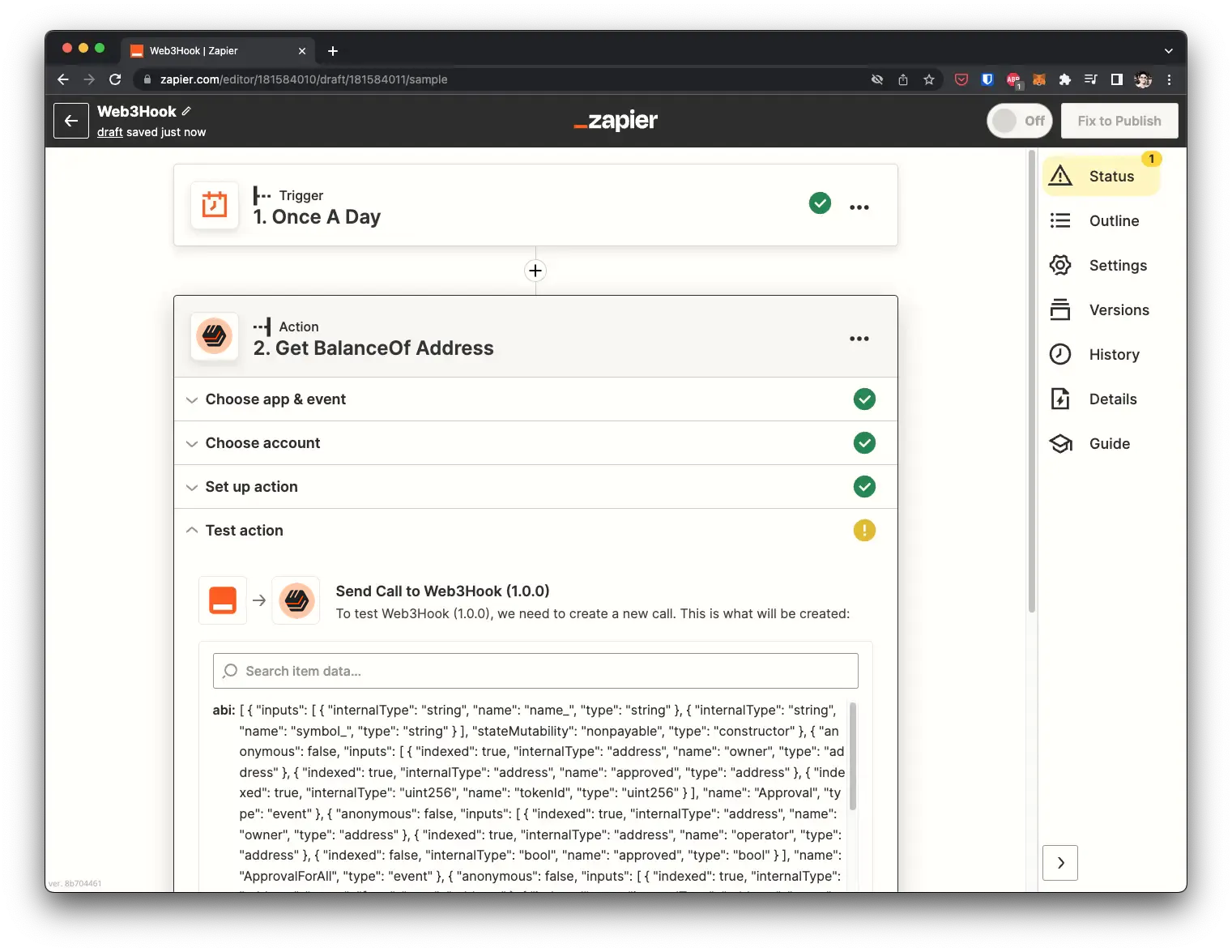
Task: Edit the Web3Hook zap name pencil
Action: coord(186,111)
